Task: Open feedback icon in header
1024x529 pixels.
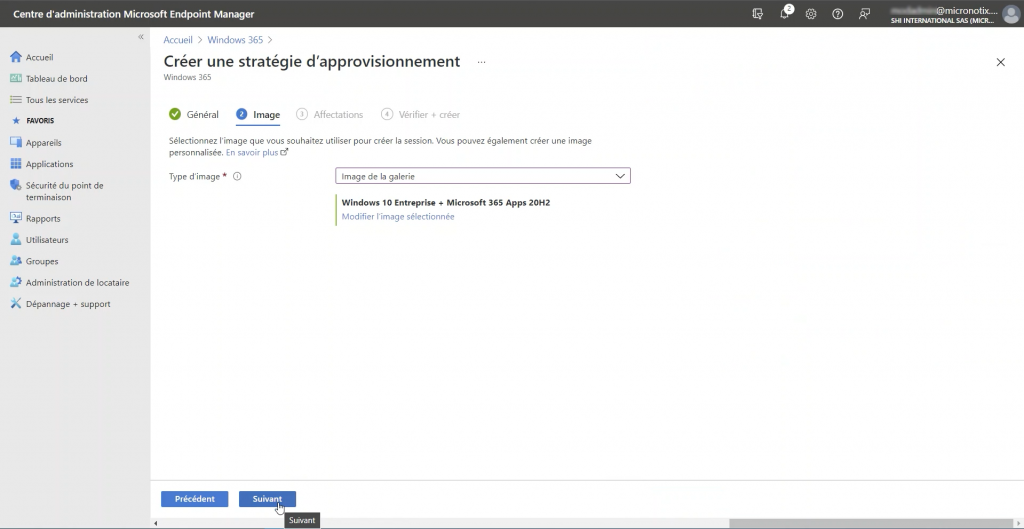Action: click(865, 14)
